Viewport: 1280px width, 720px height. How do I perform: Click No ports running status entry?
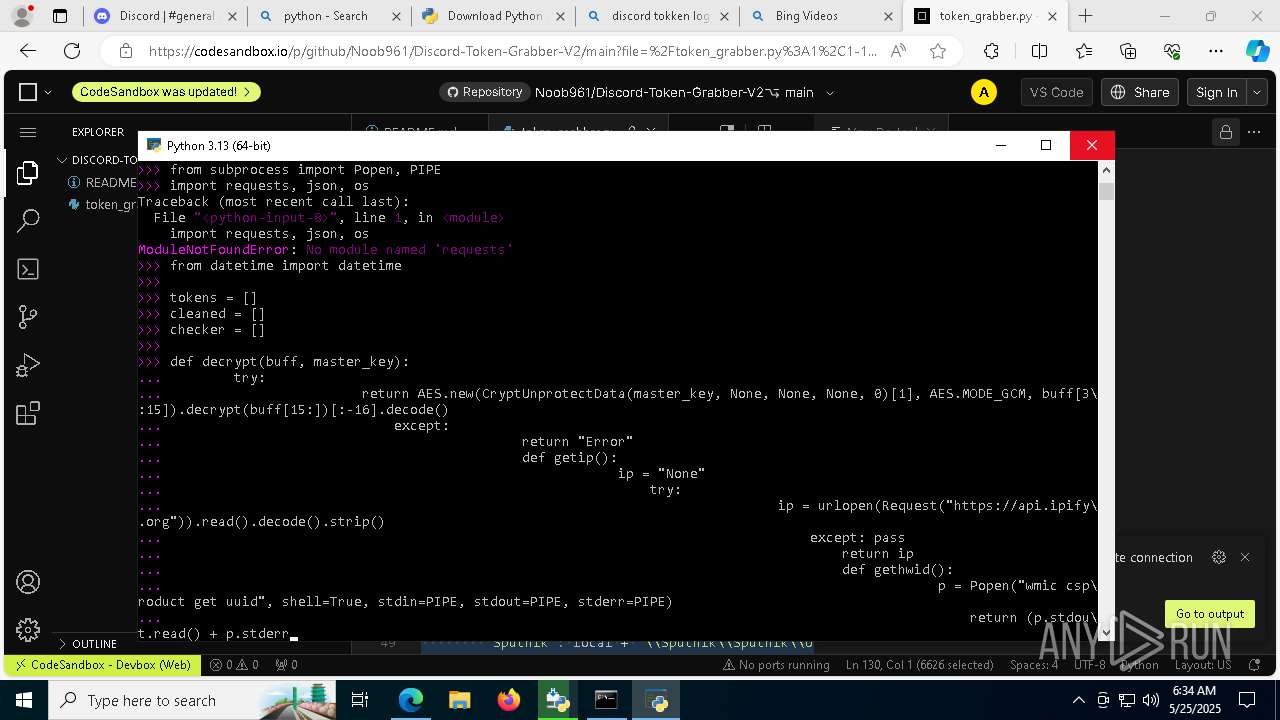click(775, 664)
